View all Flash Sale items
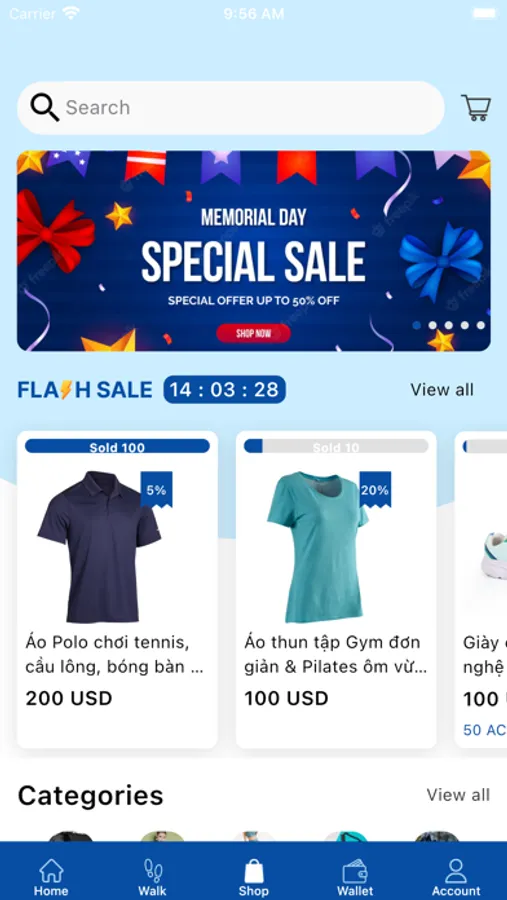The image size is (507, 900). (x=442, y=390)
